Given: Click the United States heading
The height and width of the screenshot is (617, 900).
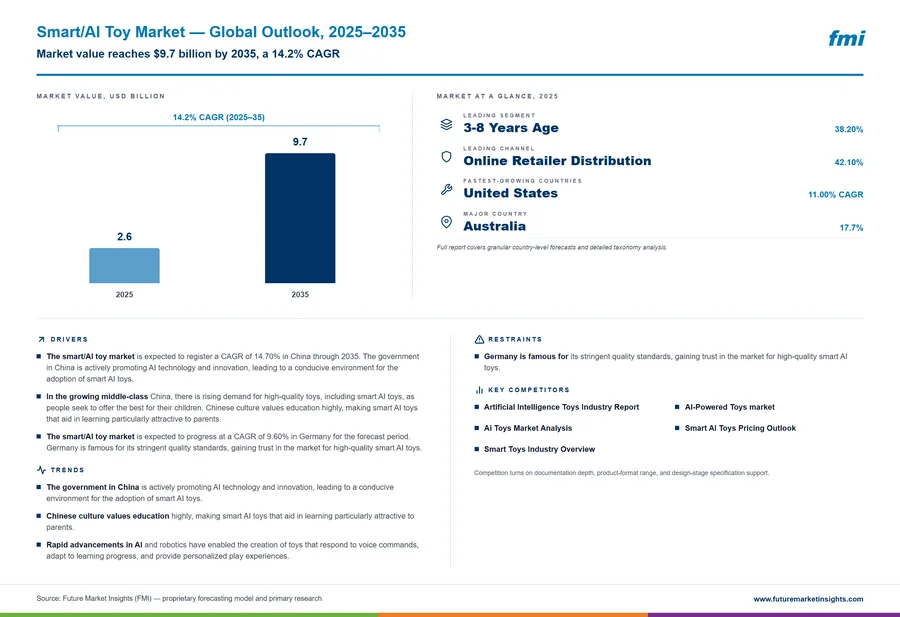Looking at the screenshot, I should click(510, 193).
